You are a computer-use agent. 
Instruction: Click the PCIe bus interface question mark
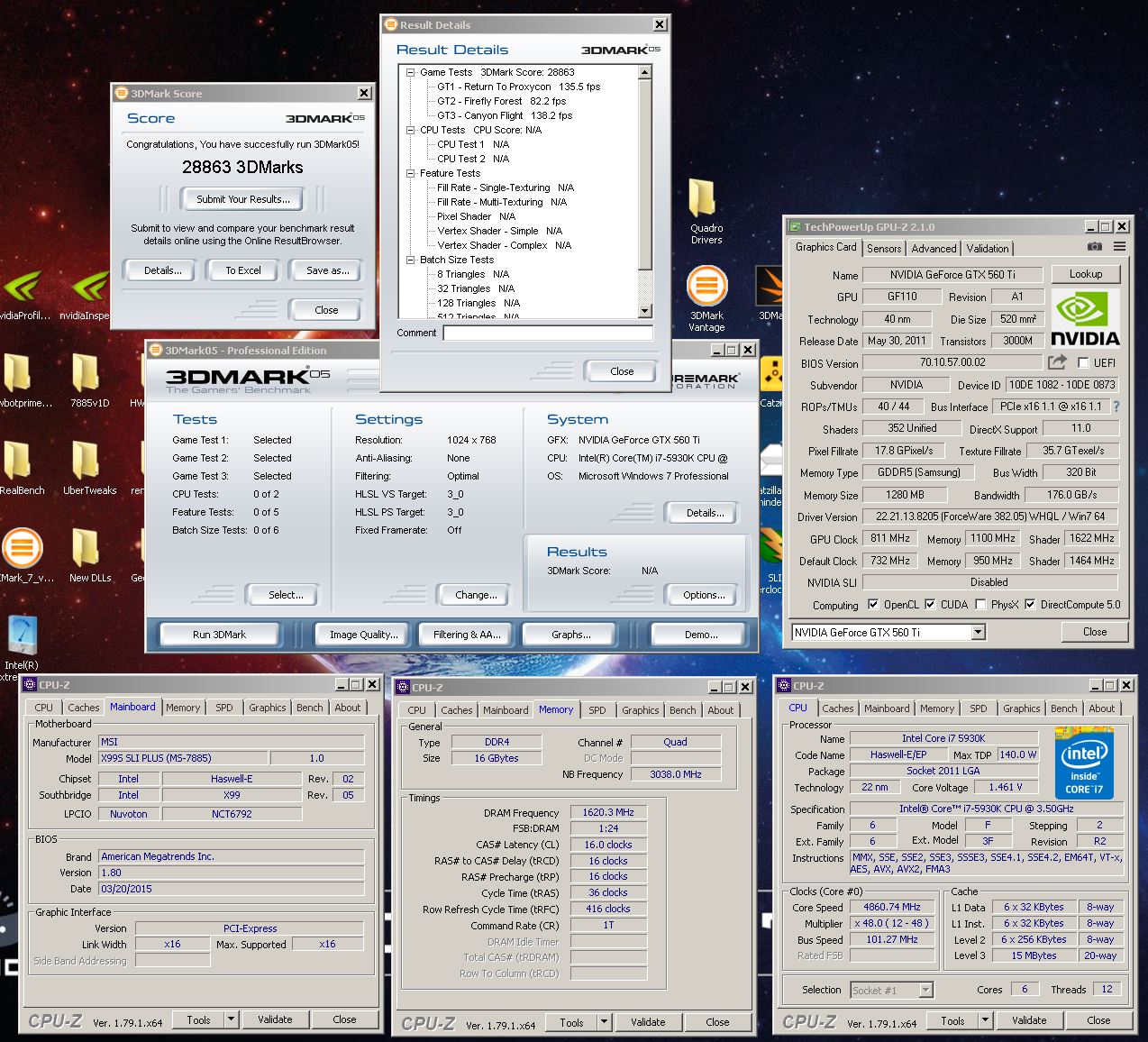(1116, 407)
